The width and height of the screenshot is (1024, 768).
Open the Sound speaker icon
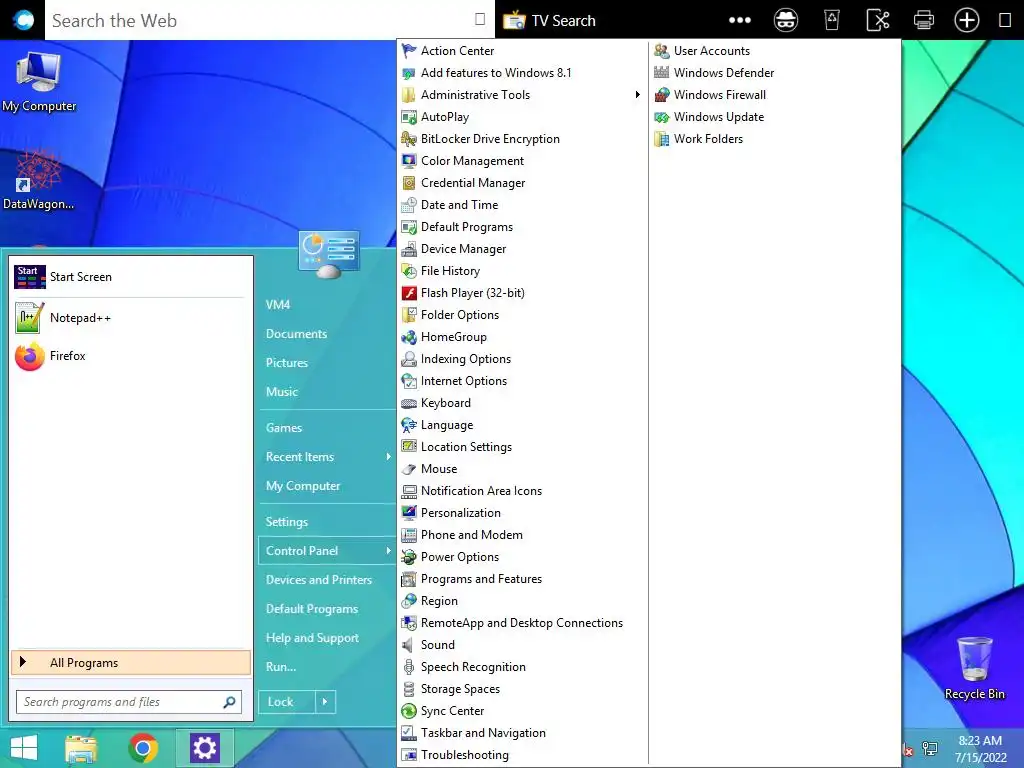point(408,645)
